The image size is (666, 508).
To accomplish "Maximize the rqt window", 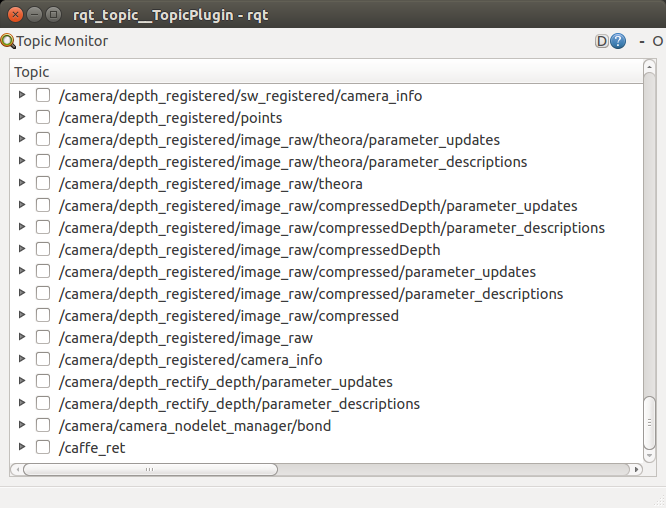I will [53, 14].
